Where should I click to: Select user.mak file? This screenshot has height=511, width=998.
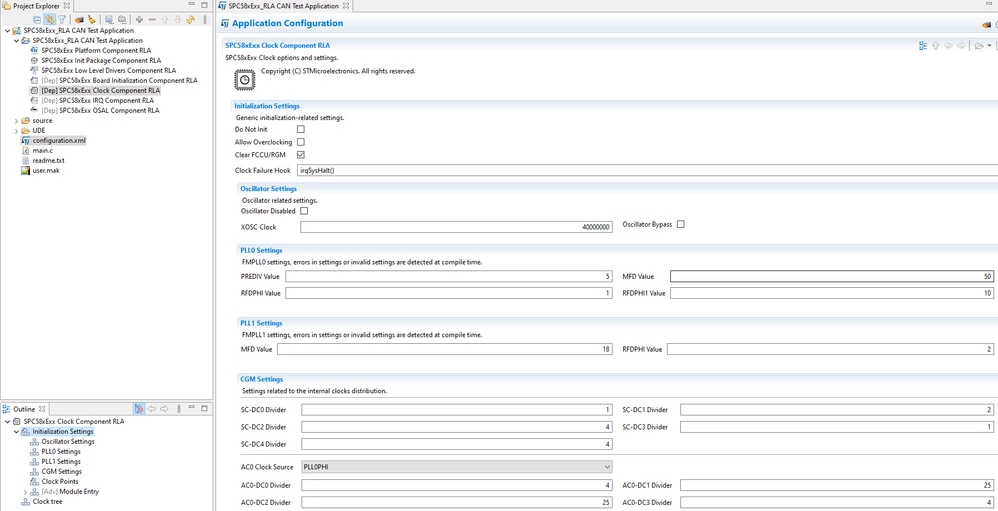point(46,171)
